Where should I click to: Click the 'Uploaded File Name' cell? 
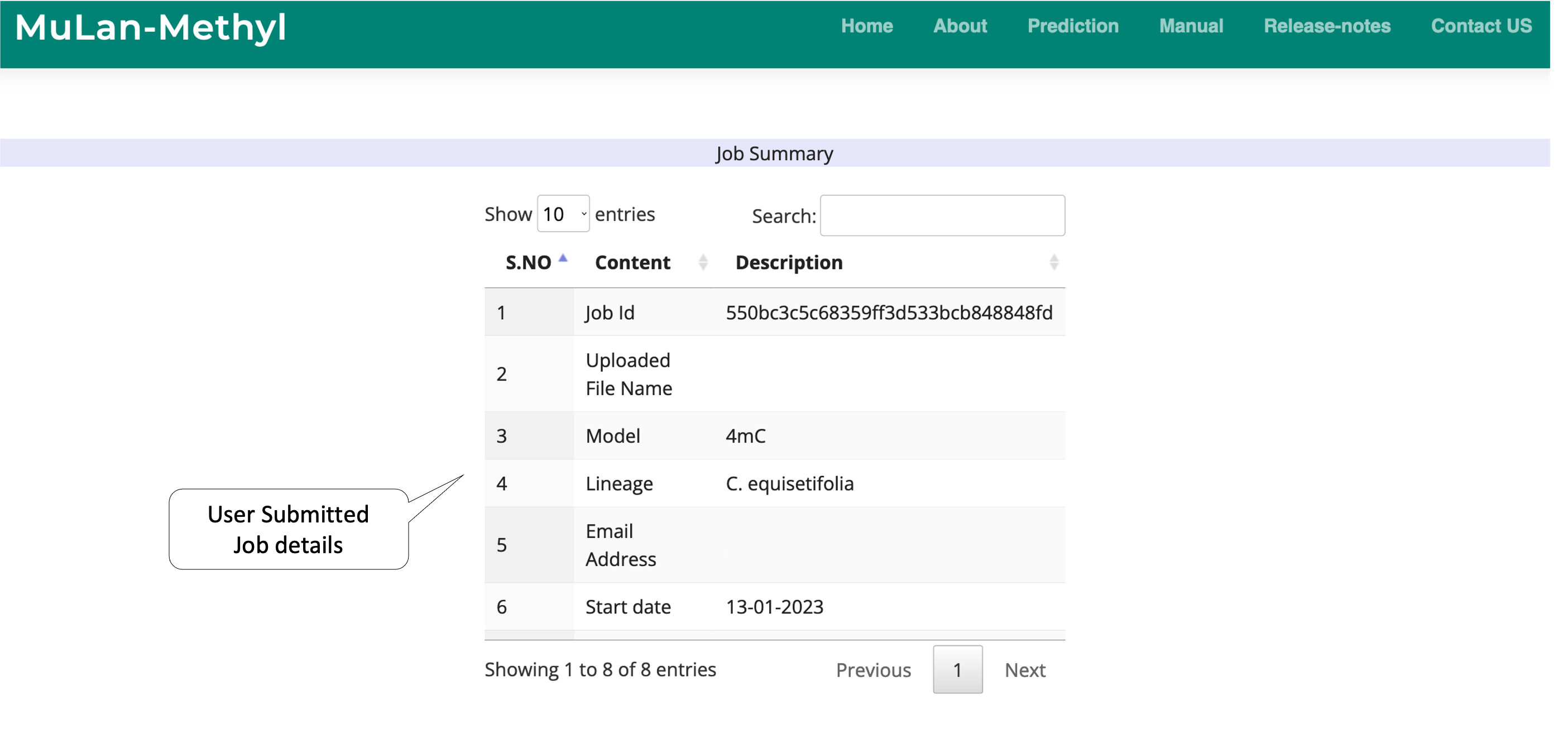click(x=644, y=374)
